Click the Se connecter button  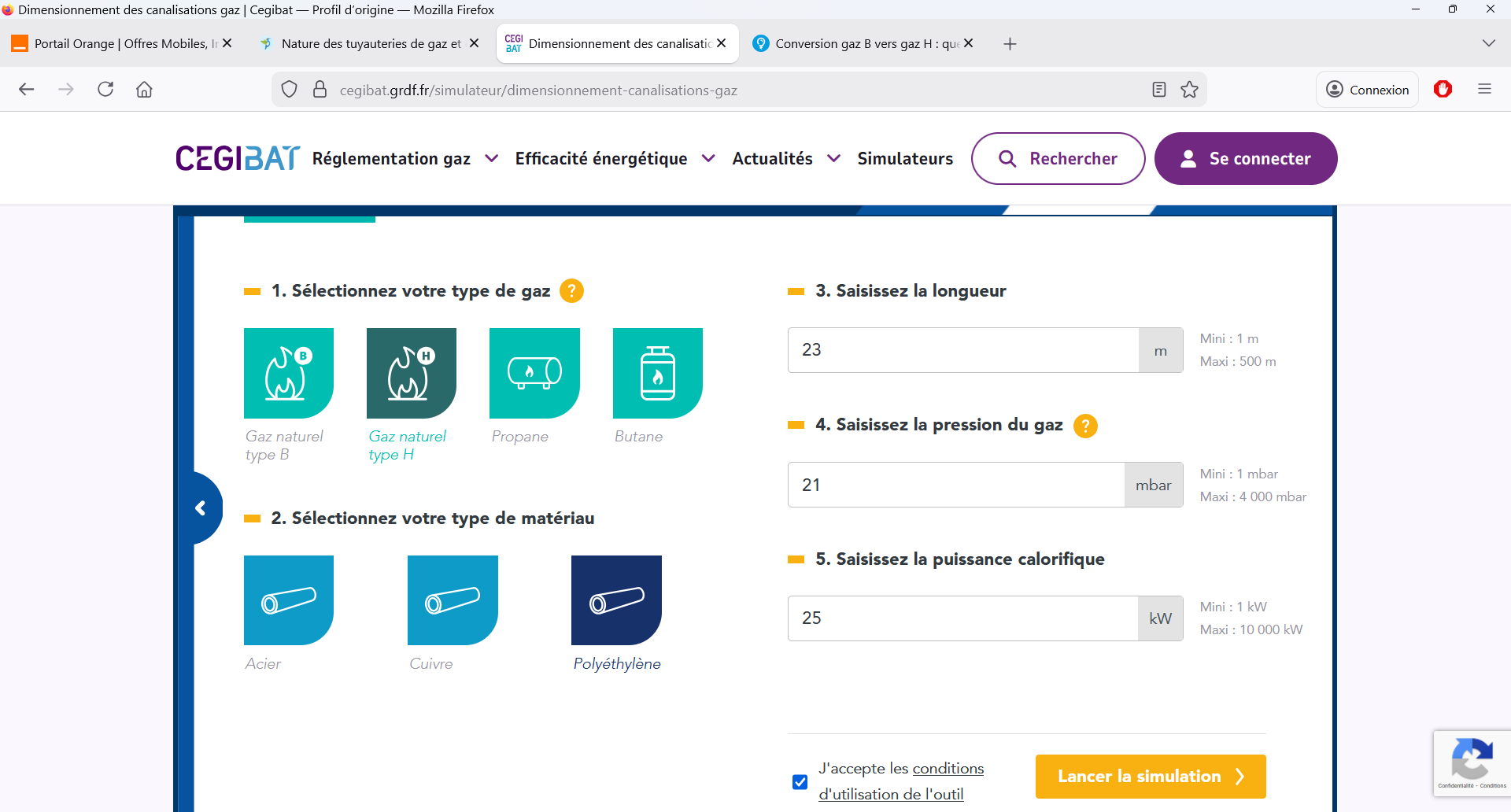point(1245,159)
